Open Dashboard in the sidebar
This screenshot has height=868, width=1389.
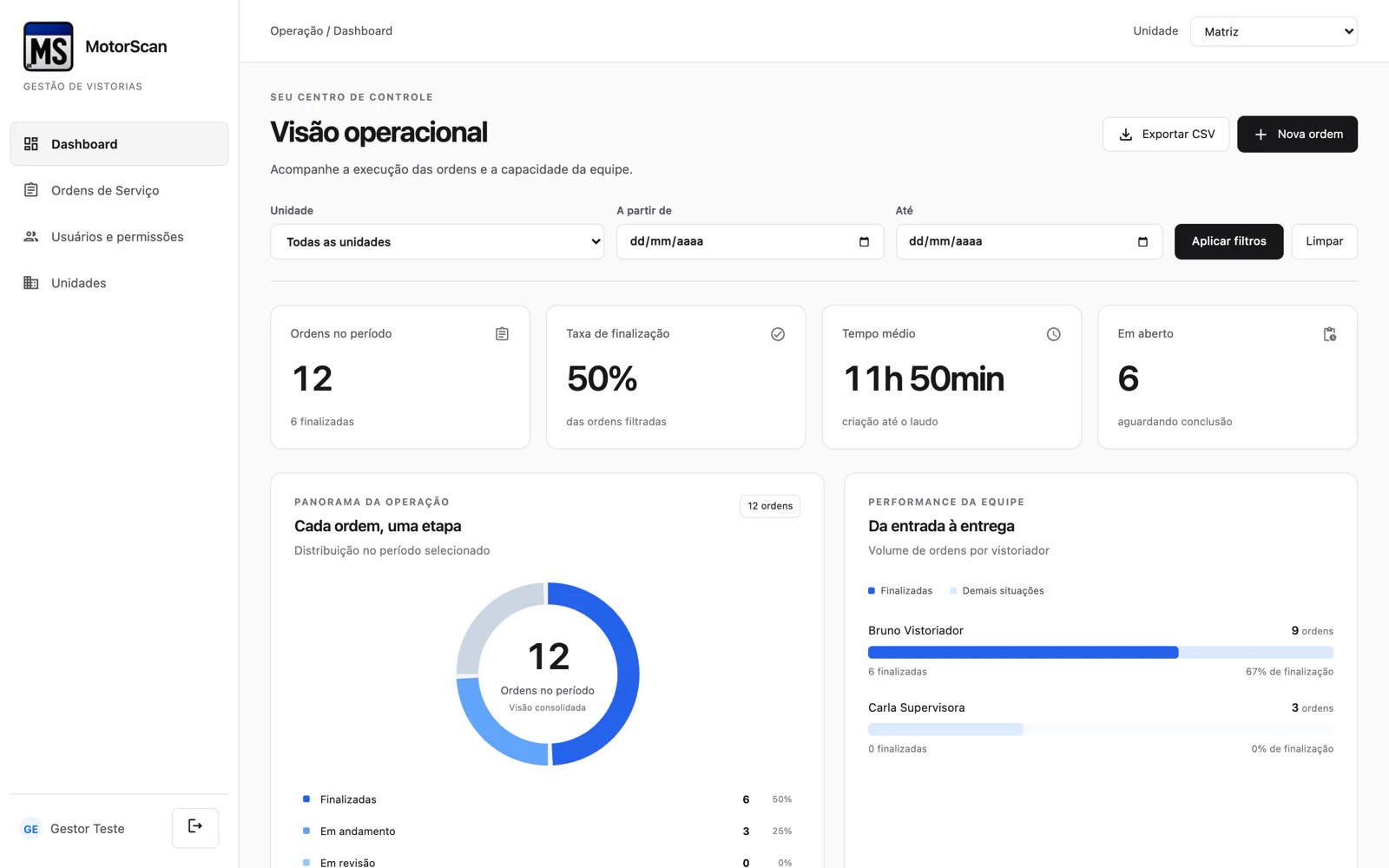pyautogui.click(x=119, y=144)
